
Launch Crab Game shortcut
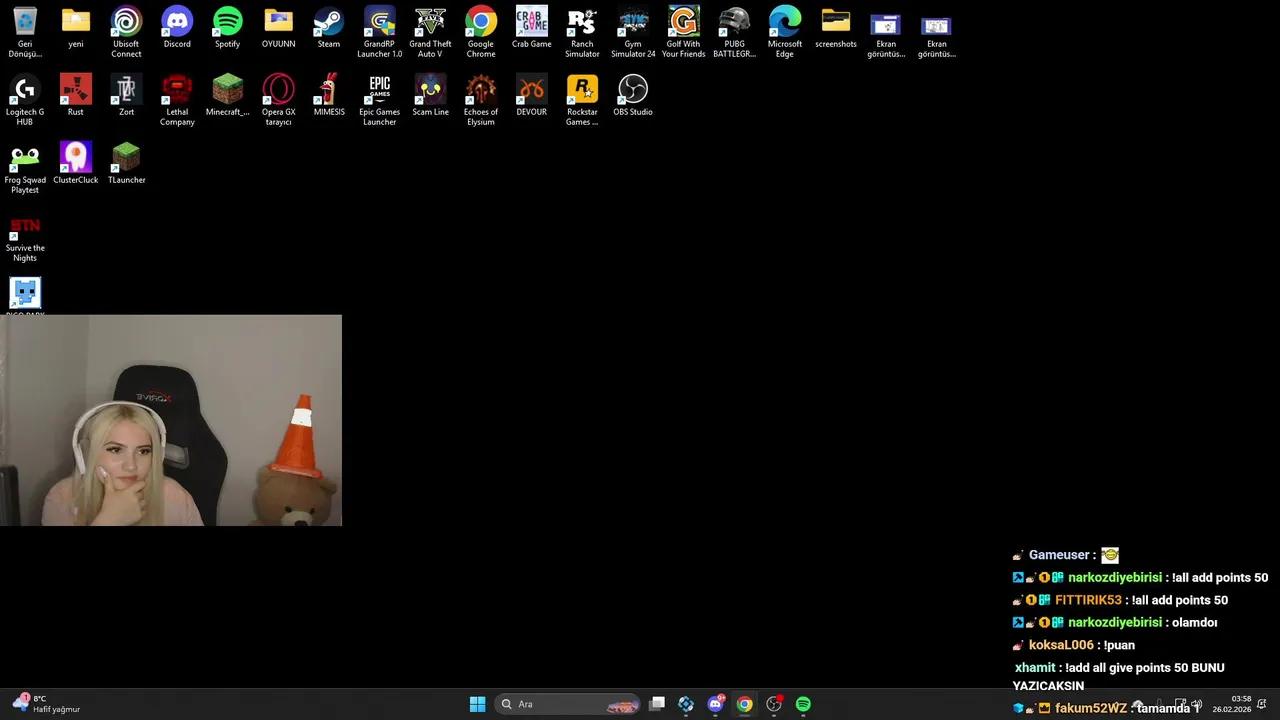(x=531, y=28)
